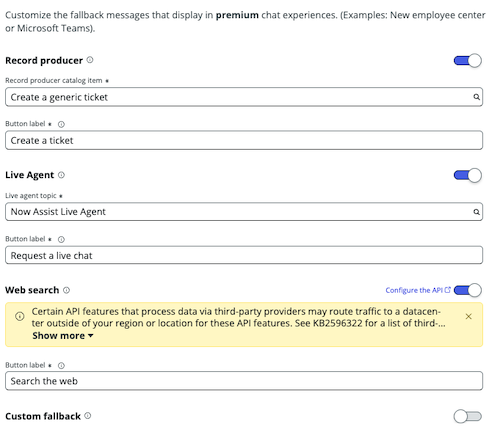Click info icon beside Request a live chat label
Image resolution: width=500 pixels, height=438 pixels.
(x=61, y=239)
